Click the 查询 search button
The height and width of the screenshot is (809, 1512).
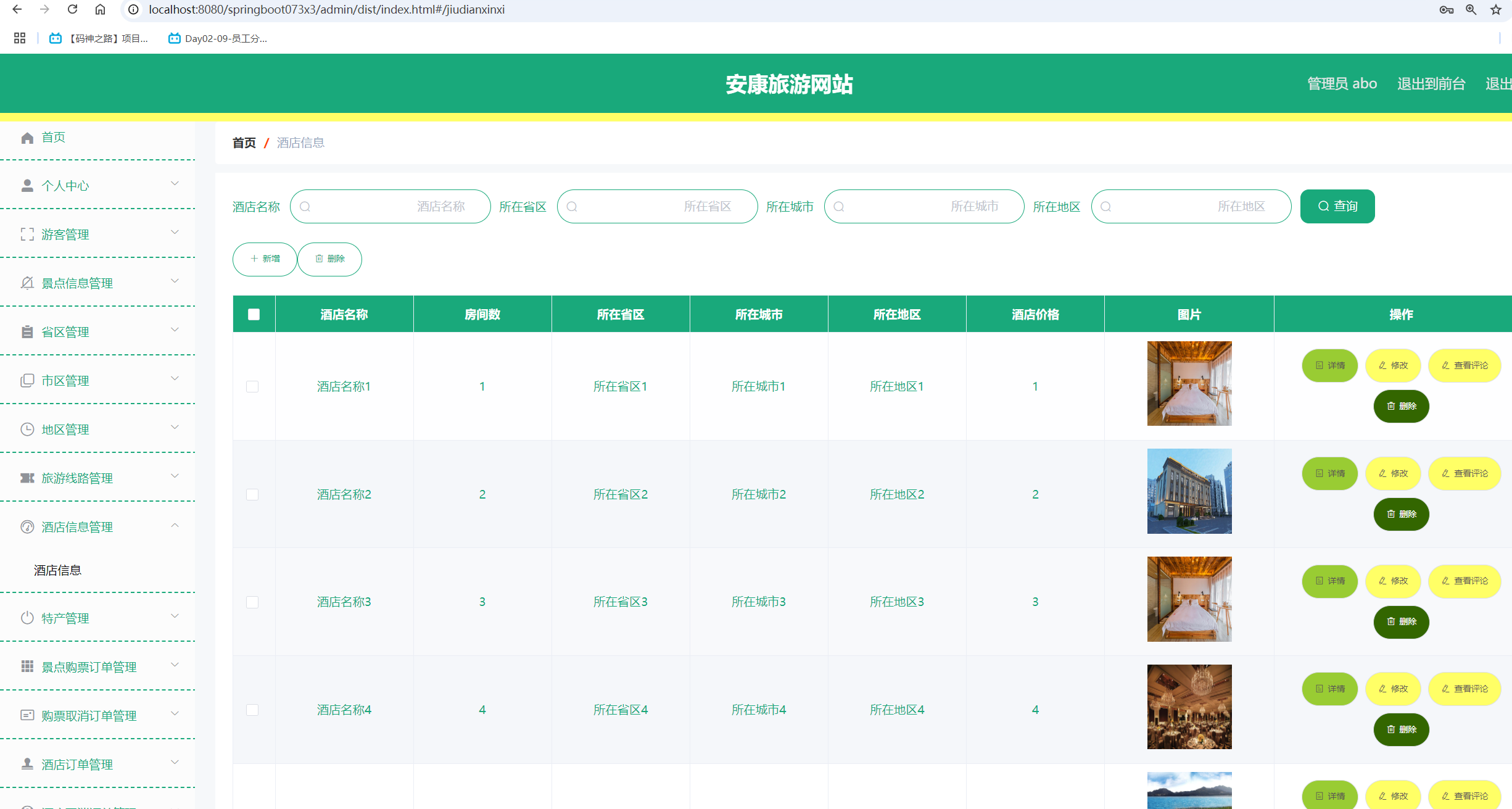point(1337,206)
